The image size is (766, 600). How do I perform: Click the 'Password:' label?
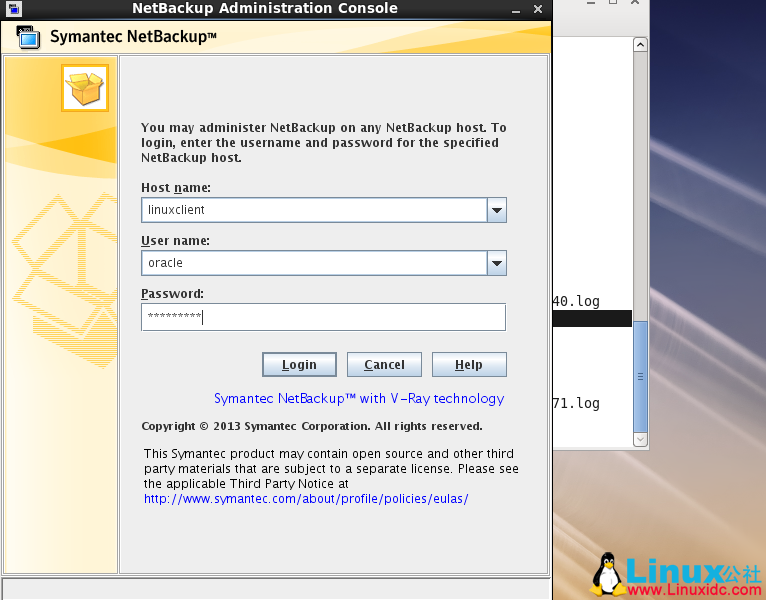pyautogui.click(x=172, y=294)
